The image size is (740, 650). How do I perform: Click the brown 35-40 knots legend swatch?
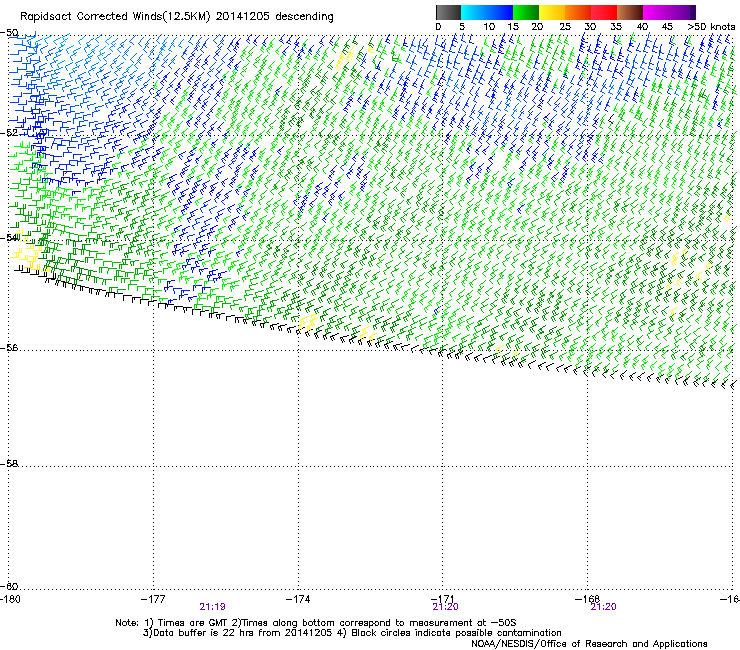630,12
